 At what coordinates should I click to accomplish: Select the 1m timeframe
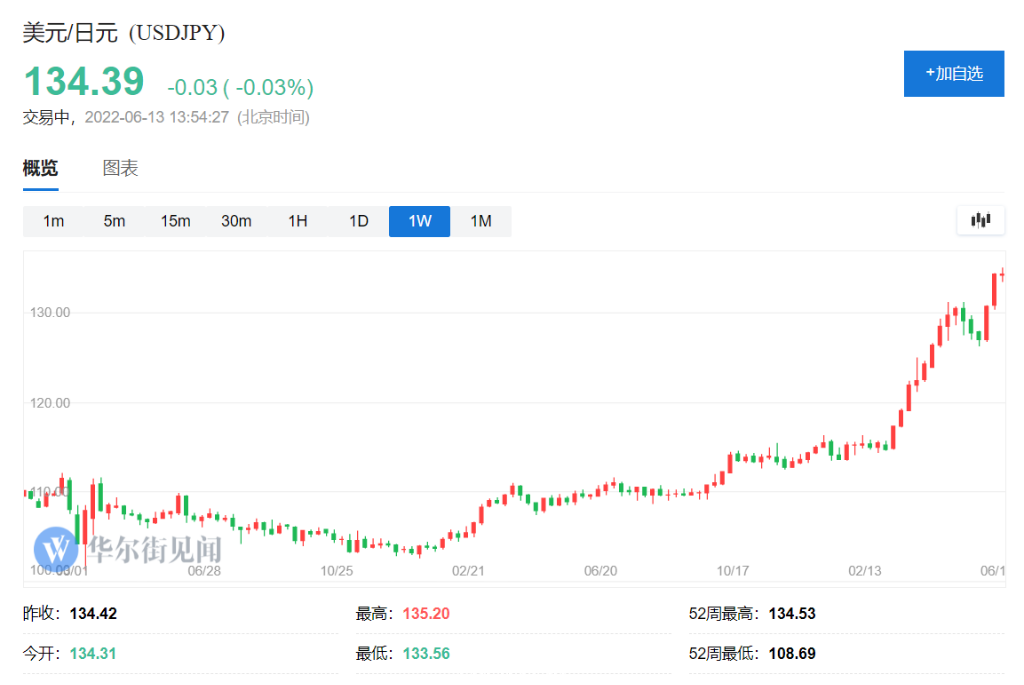(54, 221)
